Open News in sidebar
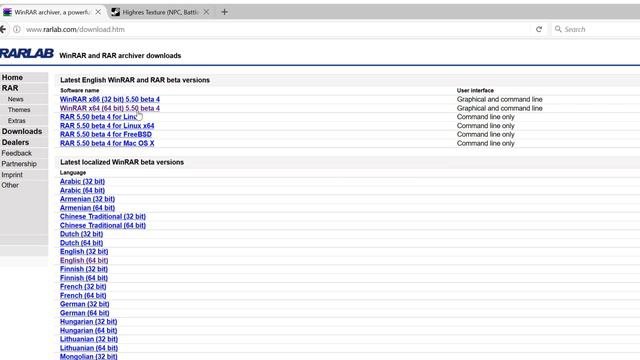Screen dimensions: 640x360 point(16,99)
